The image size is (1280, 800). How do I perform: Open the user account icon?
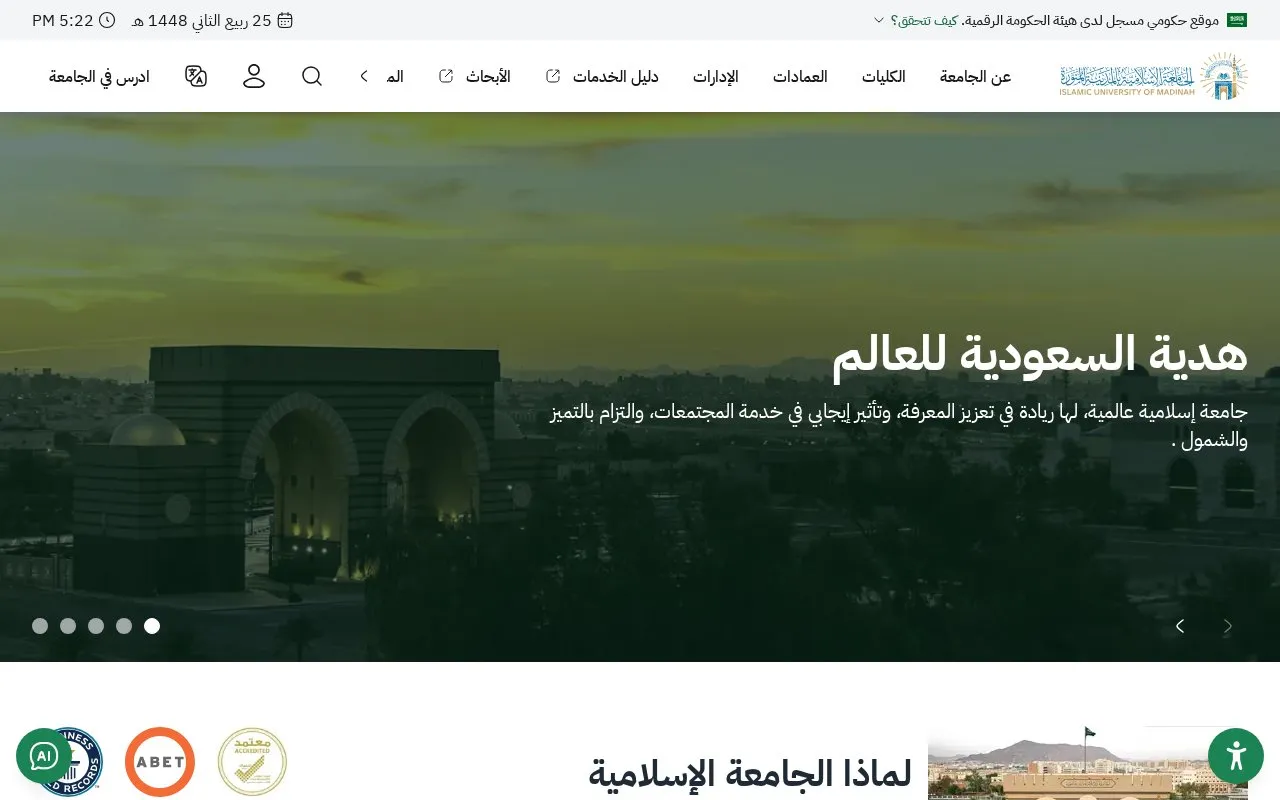point(254,76)
